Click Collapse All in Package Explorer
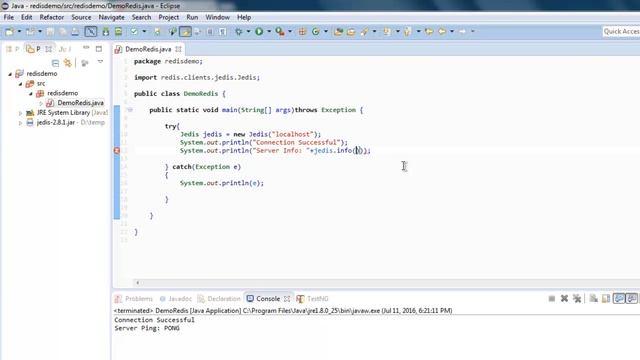 (56, 63)
